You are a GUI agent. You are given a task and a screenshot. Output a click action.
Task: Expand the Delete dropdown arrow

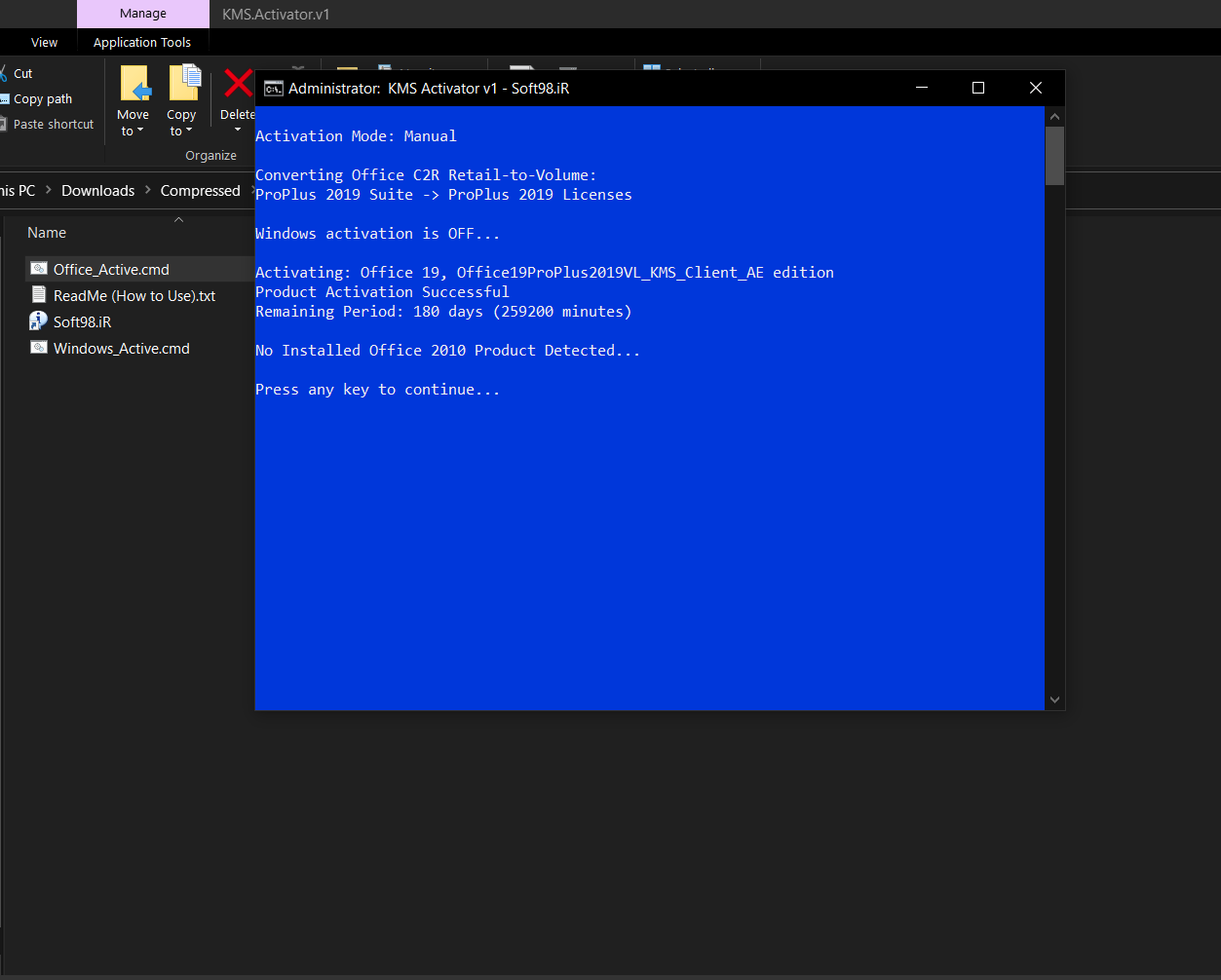pyautogui.click(x=238, y=131)
